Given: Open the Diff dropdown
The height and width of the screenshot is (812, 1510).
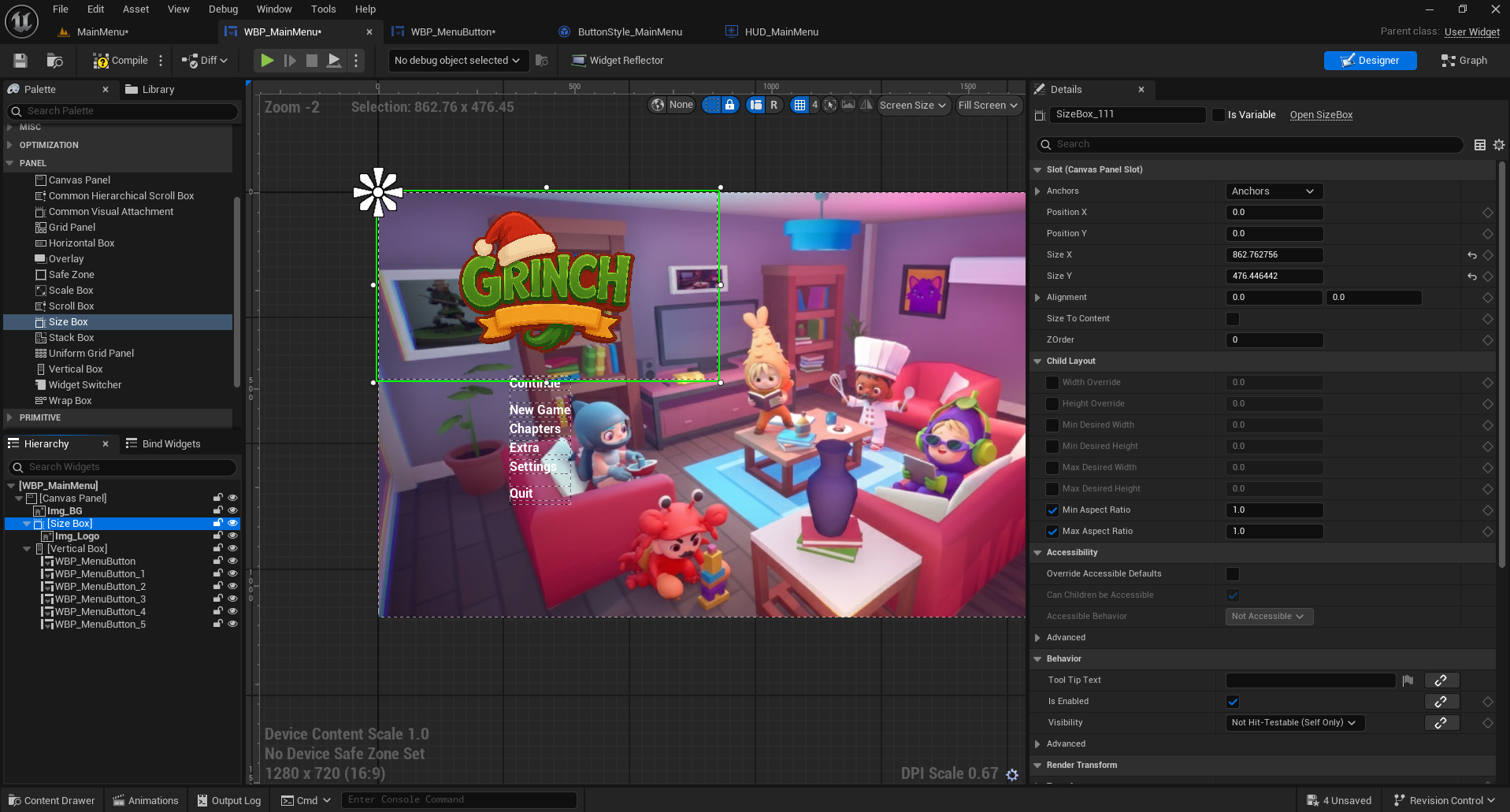Looking at the screenshot, I should pyautogui.click(x=205, y=61).
